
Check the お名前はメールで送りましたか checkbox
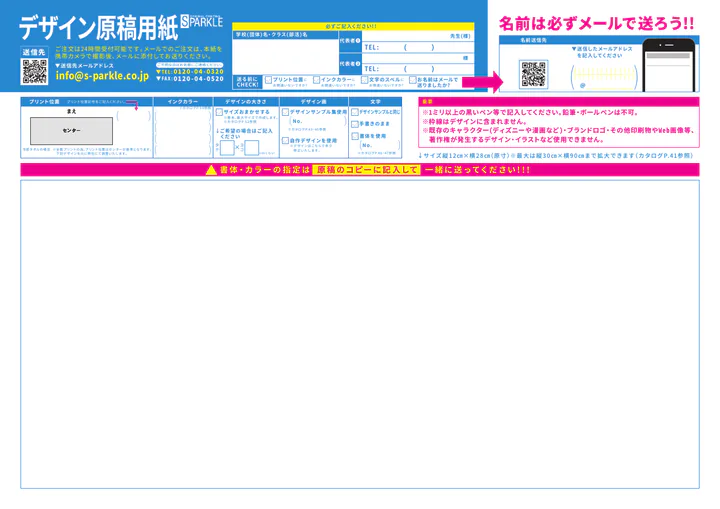tap(413, 80)
